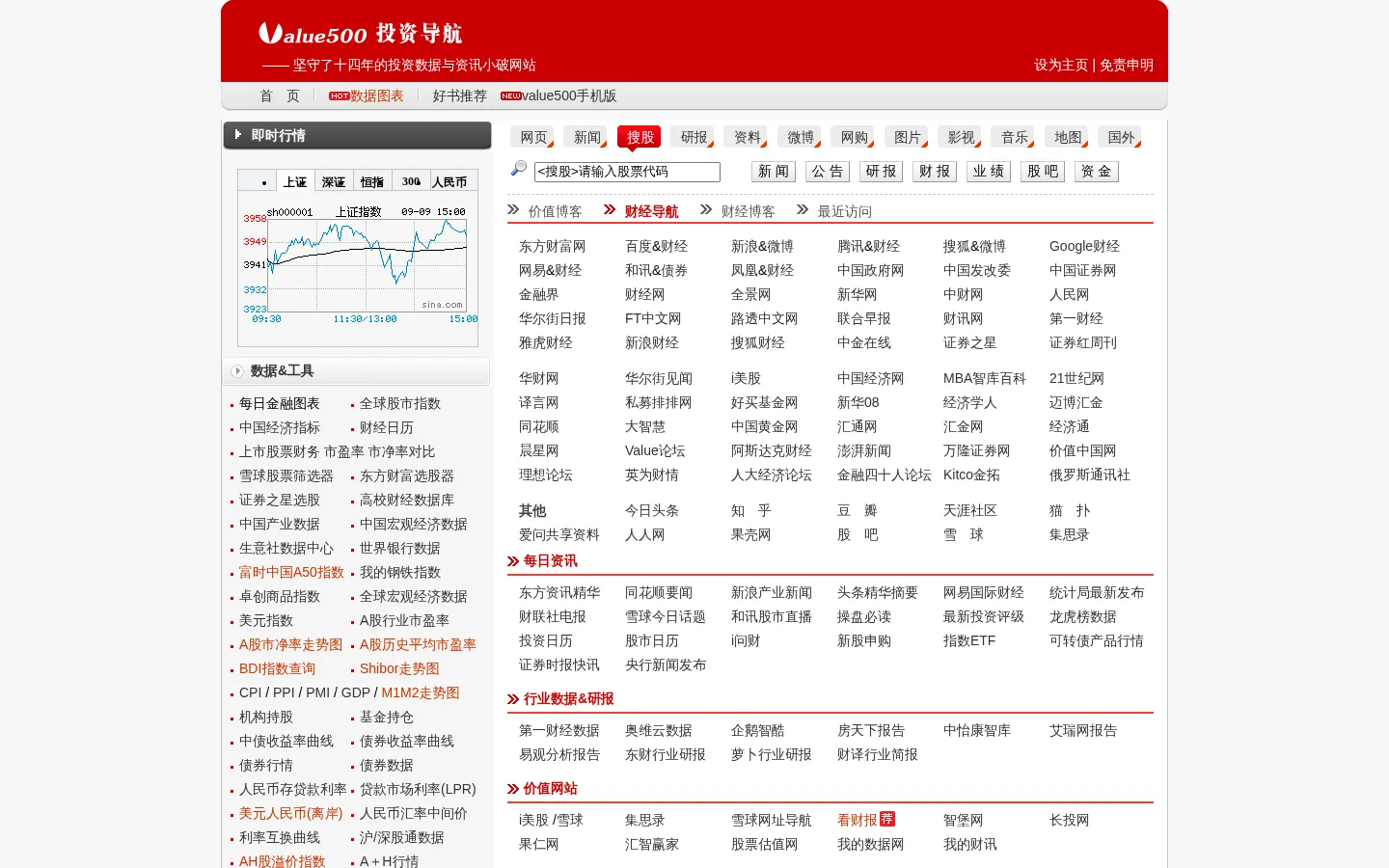
Task: Click 设为主页 in the header
Action: [x=1061, y=65]
